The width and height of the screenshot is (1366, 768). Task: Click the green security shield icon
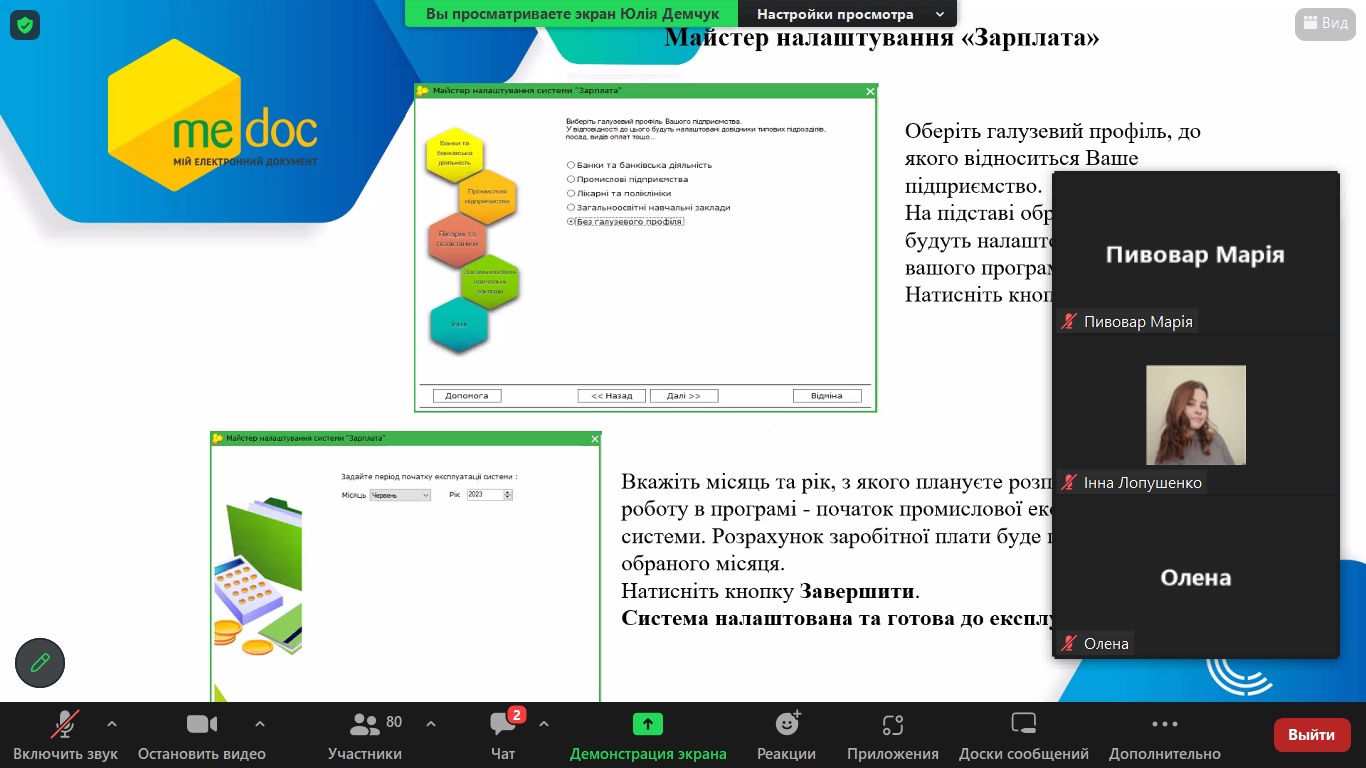25,25
